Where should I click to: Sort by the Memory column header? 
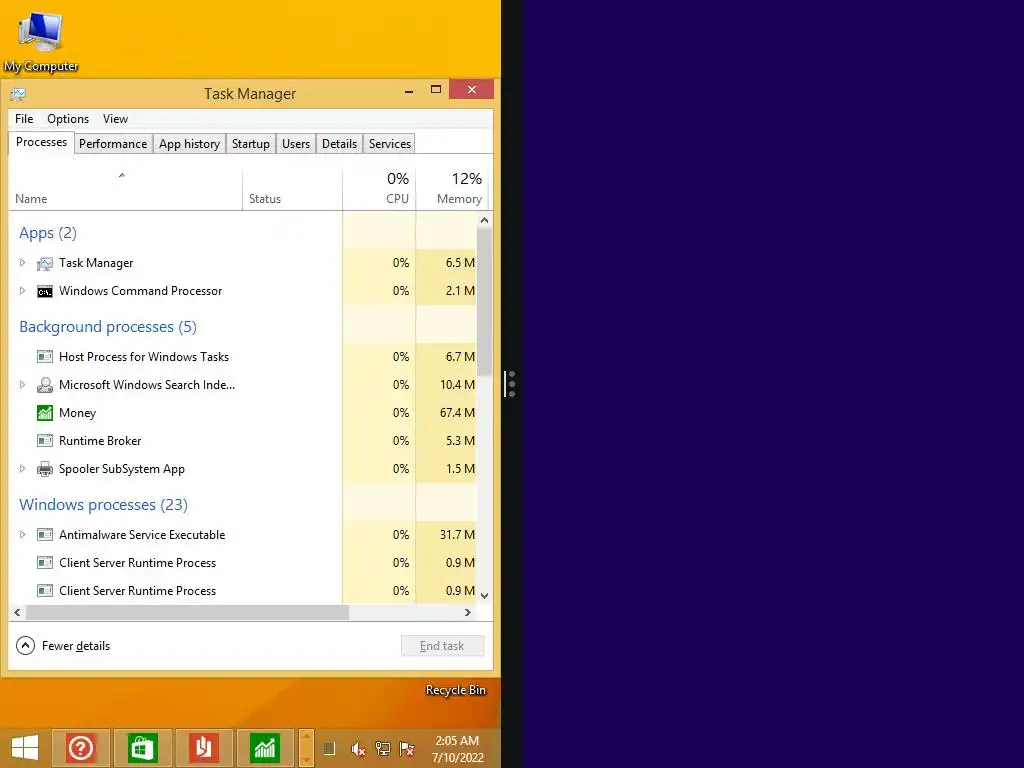[x=452, y=188]
